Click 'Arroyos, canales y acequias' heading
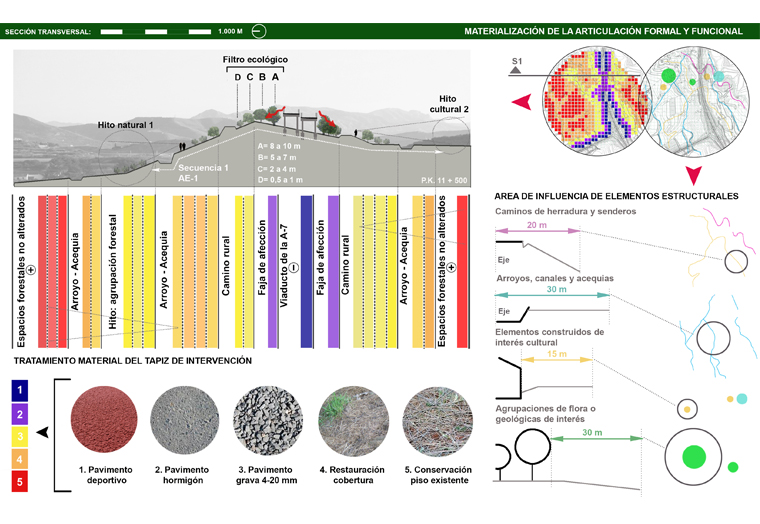This screenshot has width=760, height=524. (554, 278)
